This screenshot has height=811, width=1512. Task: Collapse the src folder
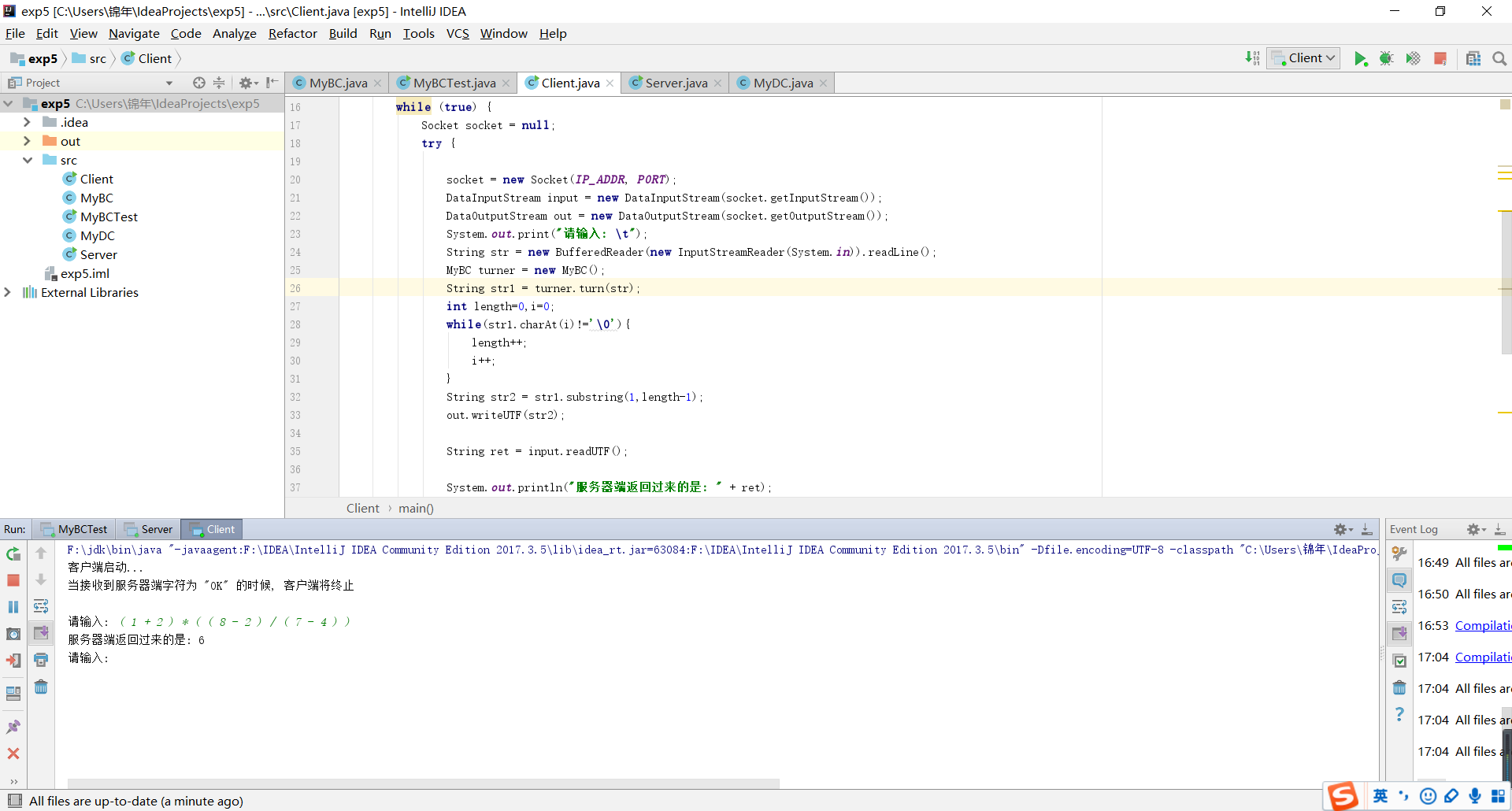coord(27,160)
